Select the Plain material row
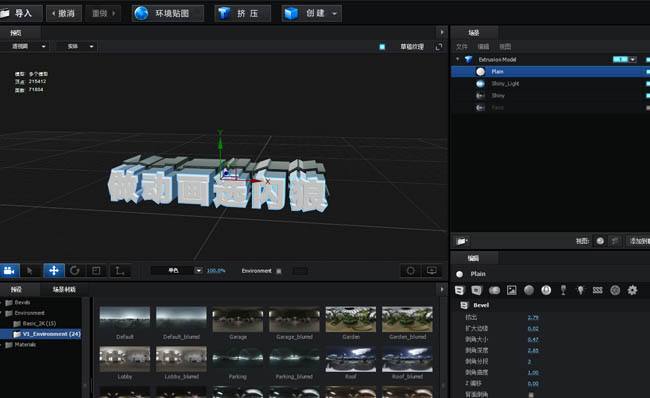This screenshot has width=650, height=398. (550, 71)
